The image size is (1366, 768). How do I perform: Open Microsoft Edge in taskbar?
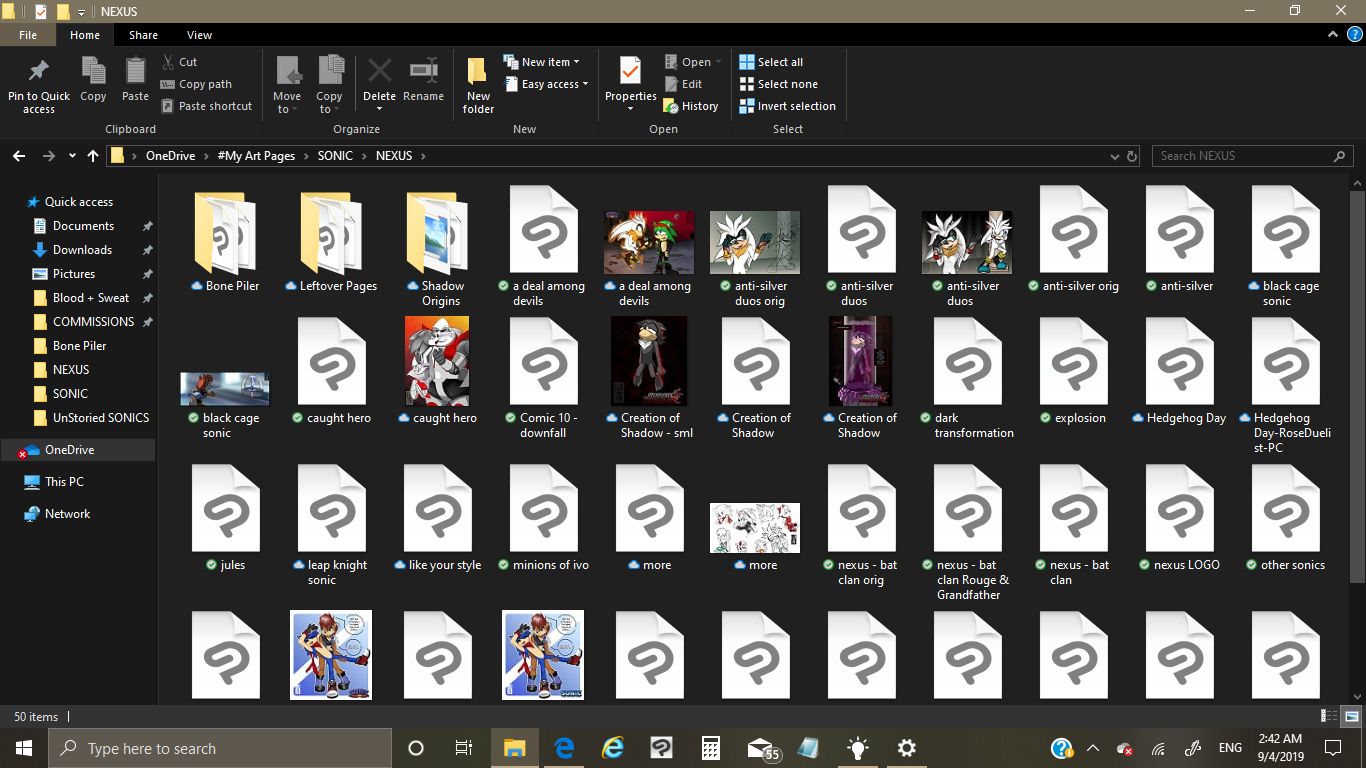[x=563, y=748]
